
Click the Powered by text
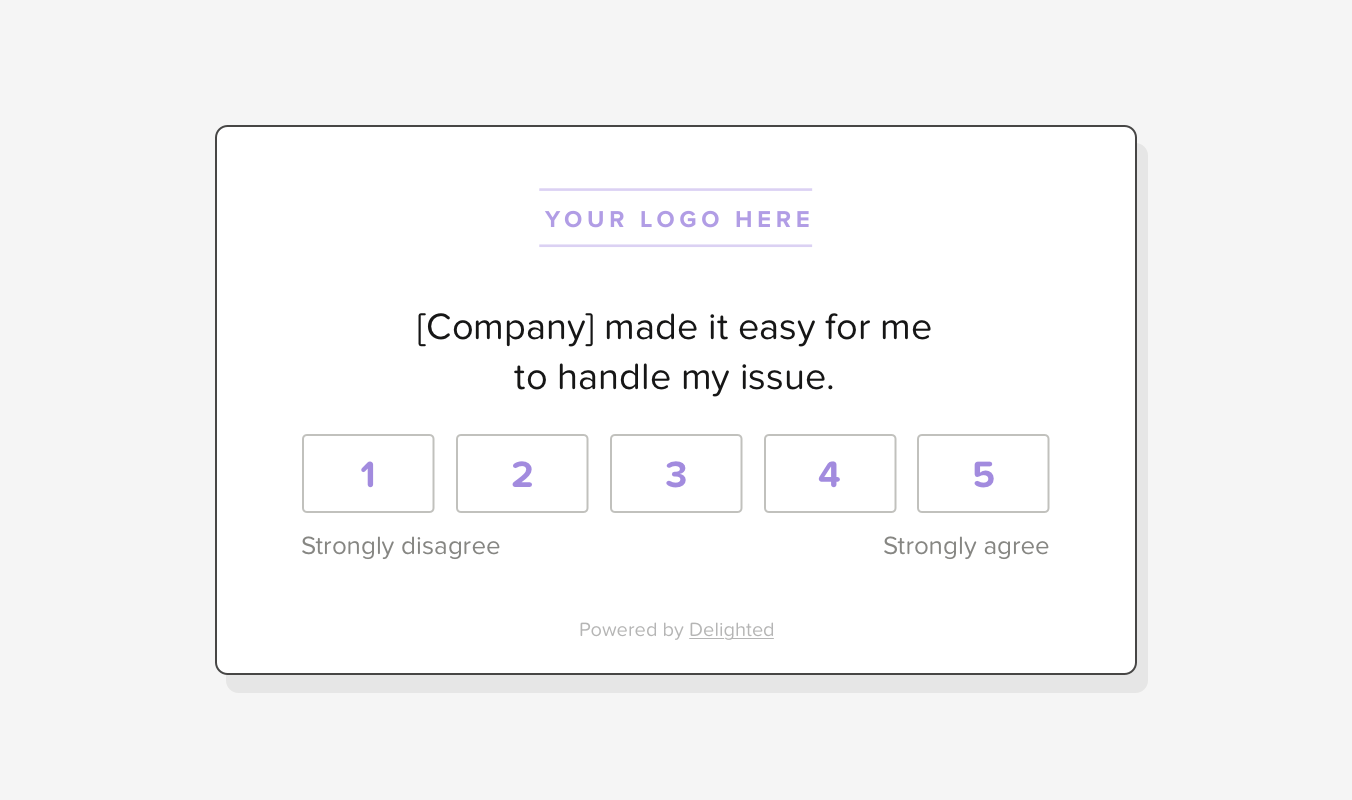(x=632, y=629)
